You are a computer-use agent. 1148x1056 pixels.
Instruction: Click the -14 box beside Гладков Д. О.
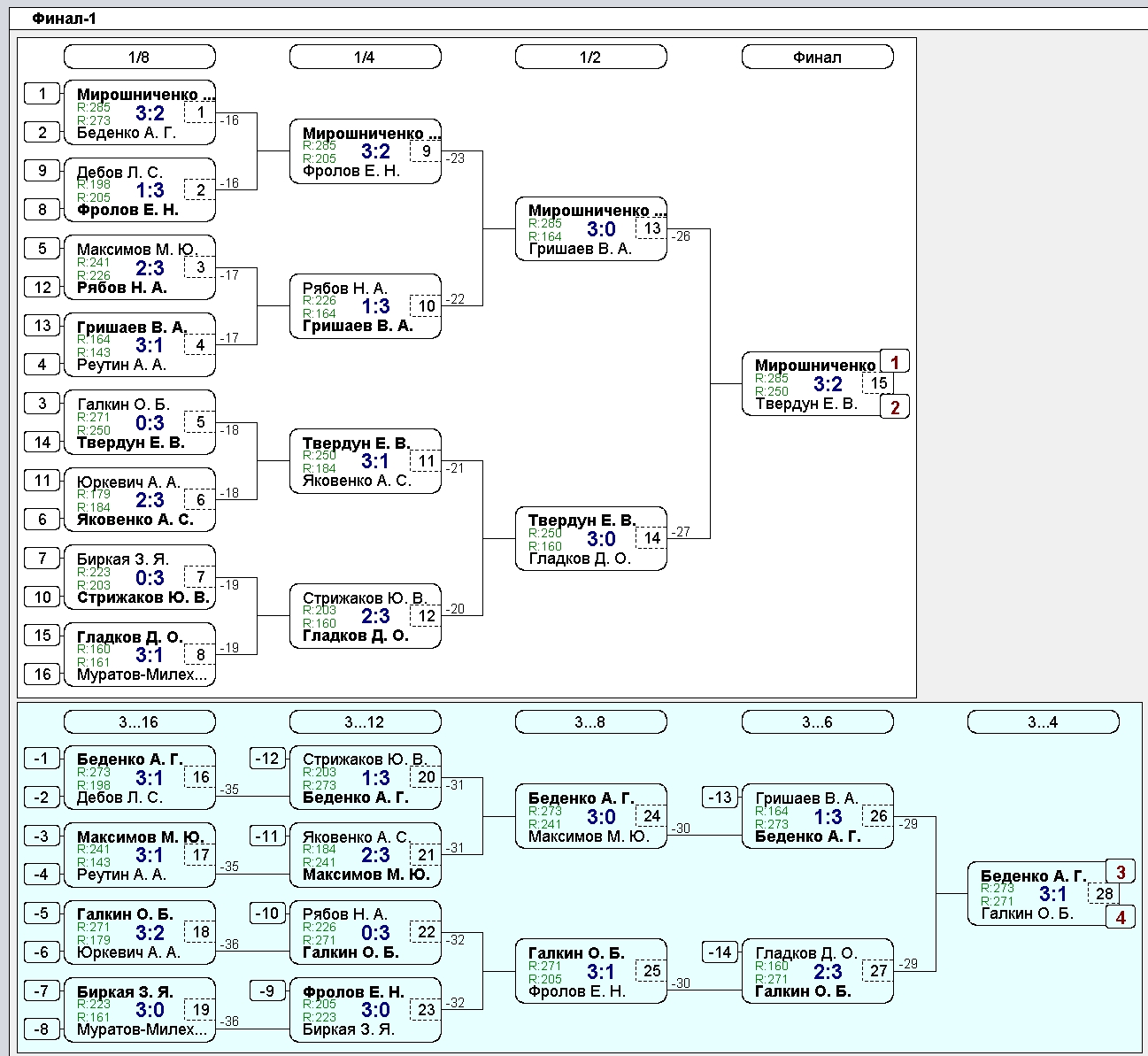720,952
